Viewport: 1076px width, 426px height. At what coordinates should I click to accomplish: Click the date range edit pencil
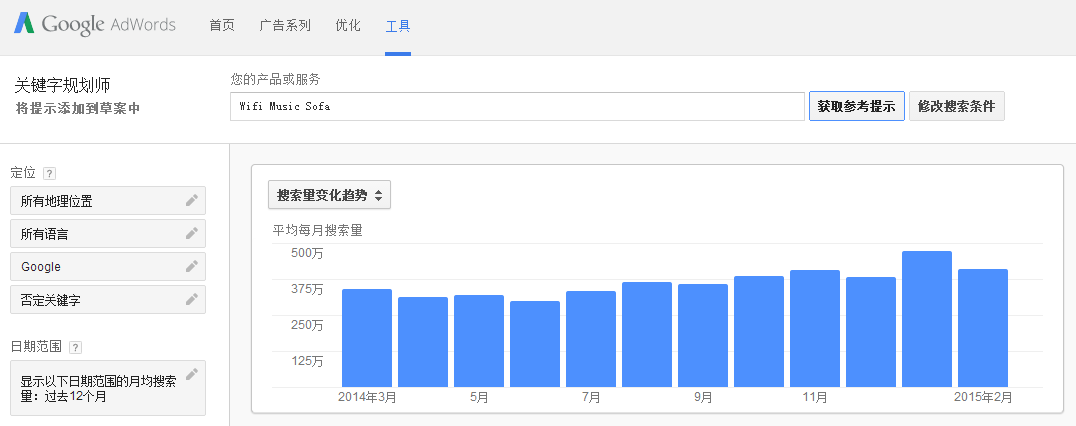pyautogui.click(x=192, y=374)
